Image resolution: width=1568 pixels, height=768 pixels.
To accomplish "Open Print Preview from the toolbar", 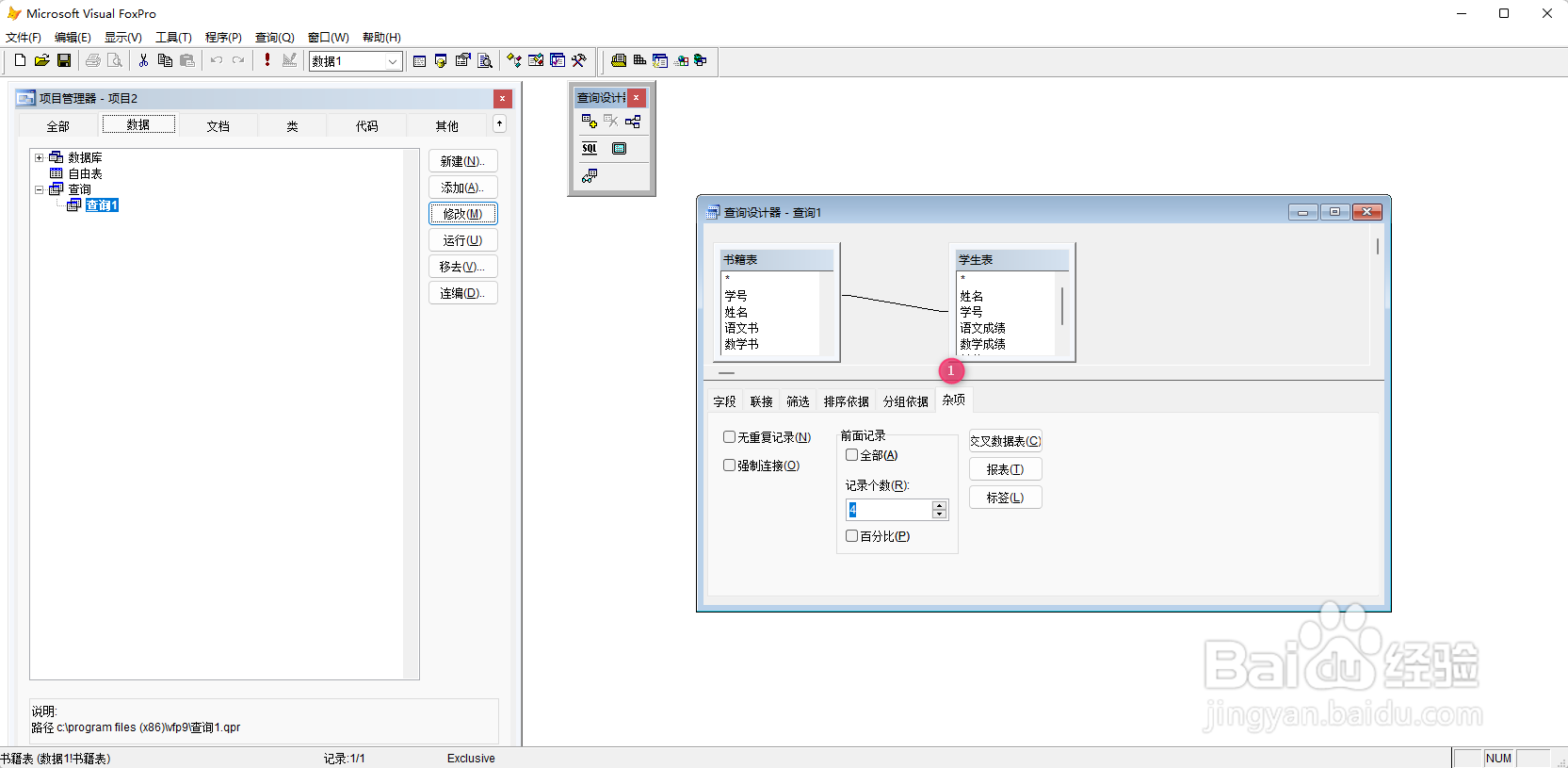I will (x=115, y=60).
